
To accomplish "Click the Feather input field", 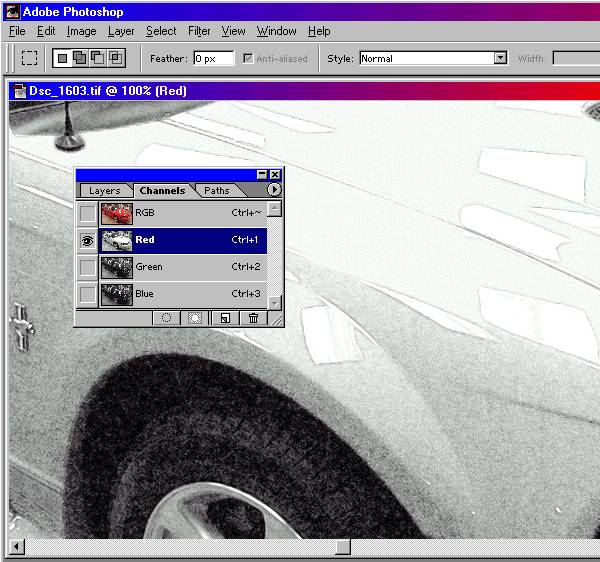I will [x=213, y=58].
